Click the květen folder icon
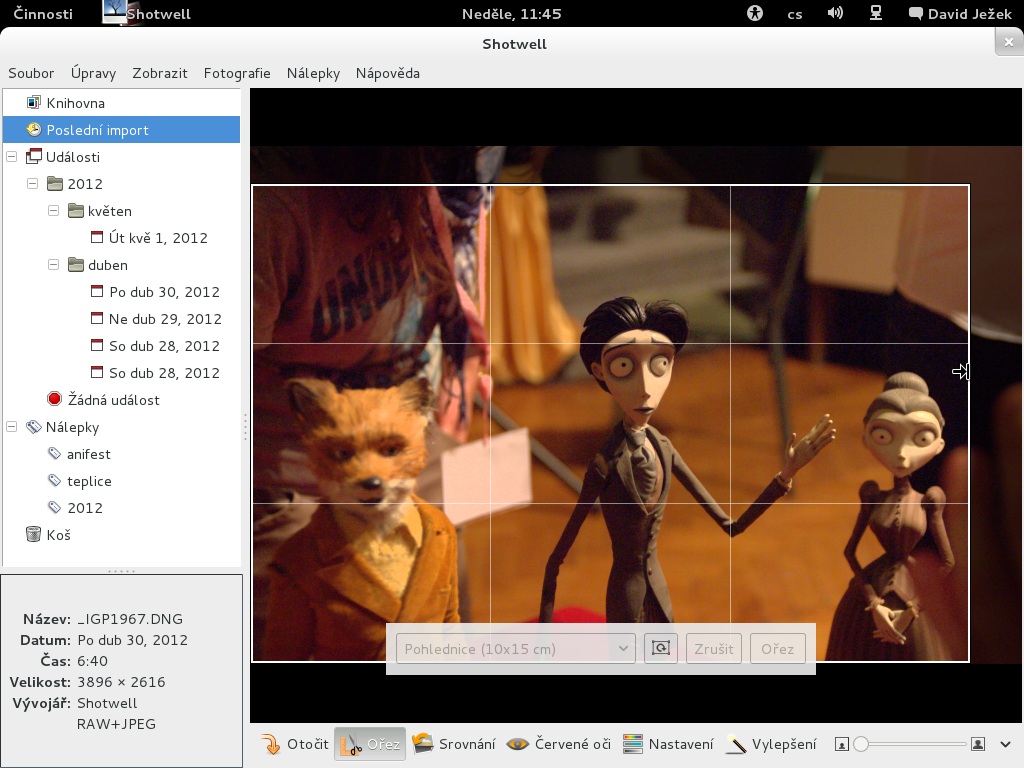The width and height of the screenshot is (1024, 768). (76, 211)
